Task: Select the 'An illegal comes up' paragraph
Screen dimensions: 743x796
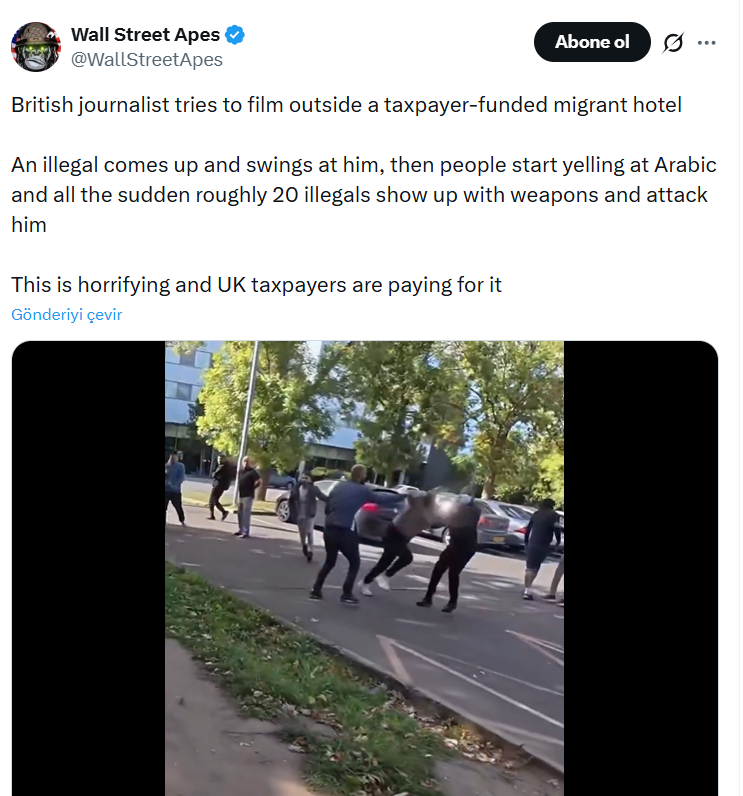Action: (x=364, y=194)
